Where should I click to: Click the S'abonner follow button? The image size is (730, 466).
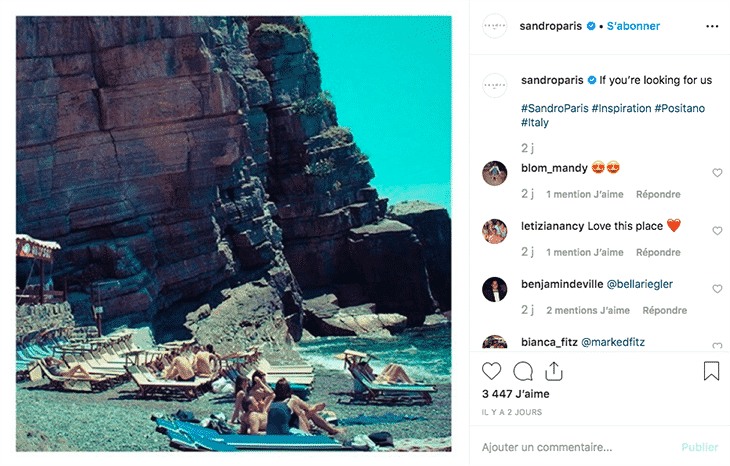(633, 26)
